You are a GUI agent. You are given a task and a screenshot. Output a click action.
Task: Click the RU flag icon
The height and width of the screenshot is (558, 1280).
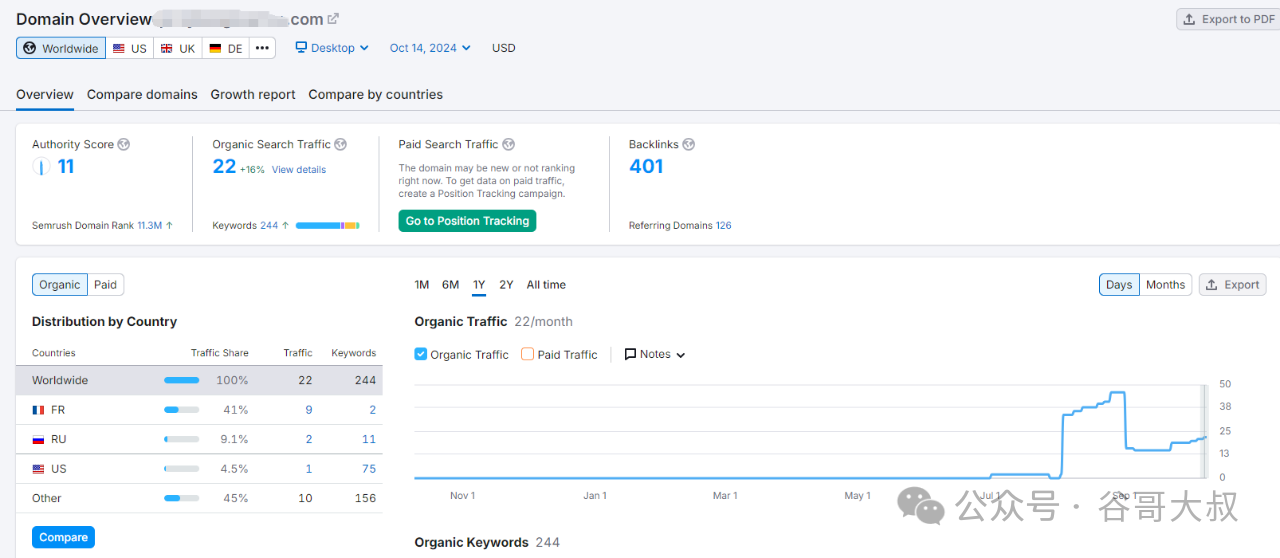pos(38,439)
